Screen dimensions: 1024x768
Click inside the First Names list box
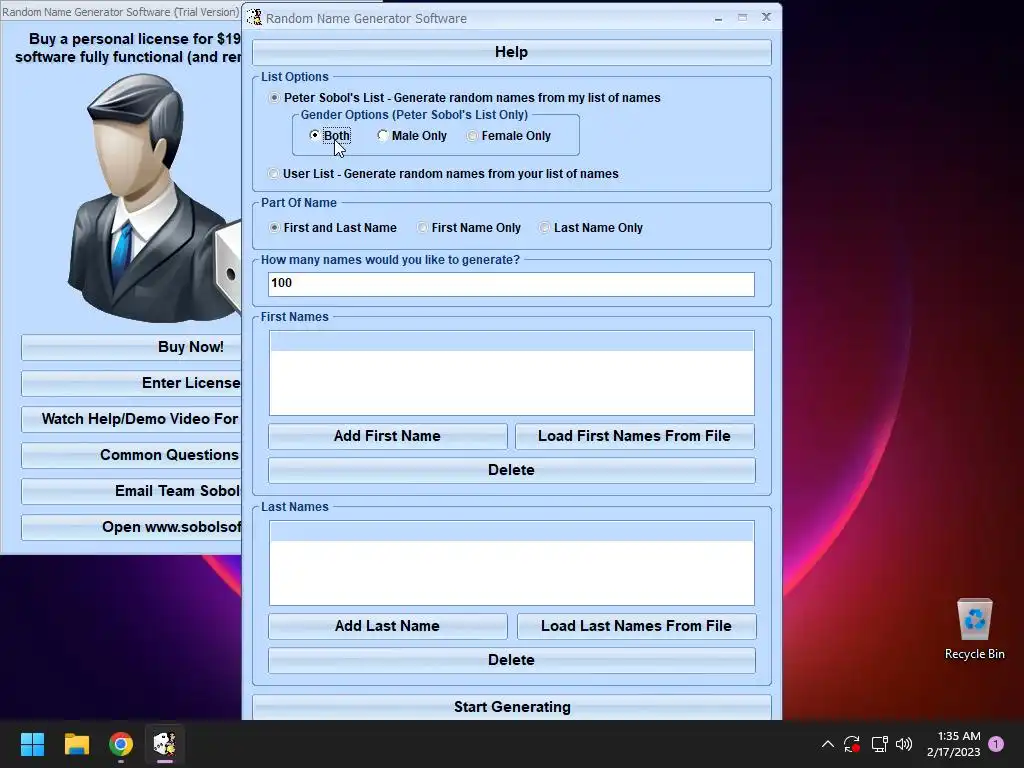pyautogui.click(x=511, y=373)
